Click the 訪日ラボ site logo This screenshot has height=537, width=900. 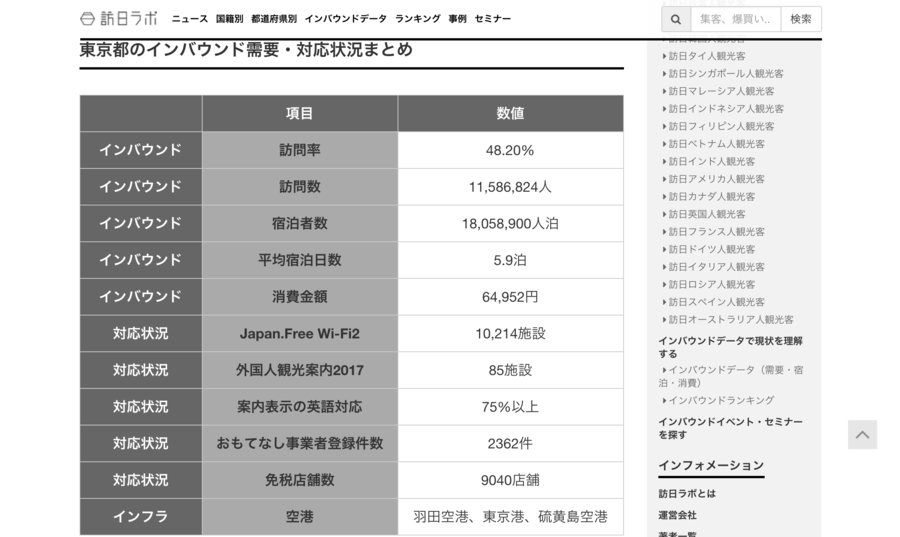point(118,19)
